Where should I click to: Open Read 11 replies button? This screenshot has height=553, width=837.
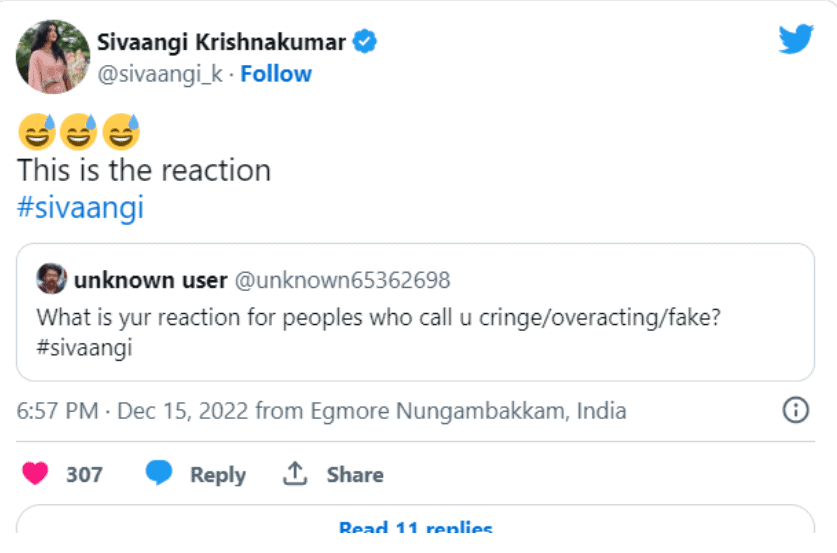pyautogui.click(x=415, y=528)
